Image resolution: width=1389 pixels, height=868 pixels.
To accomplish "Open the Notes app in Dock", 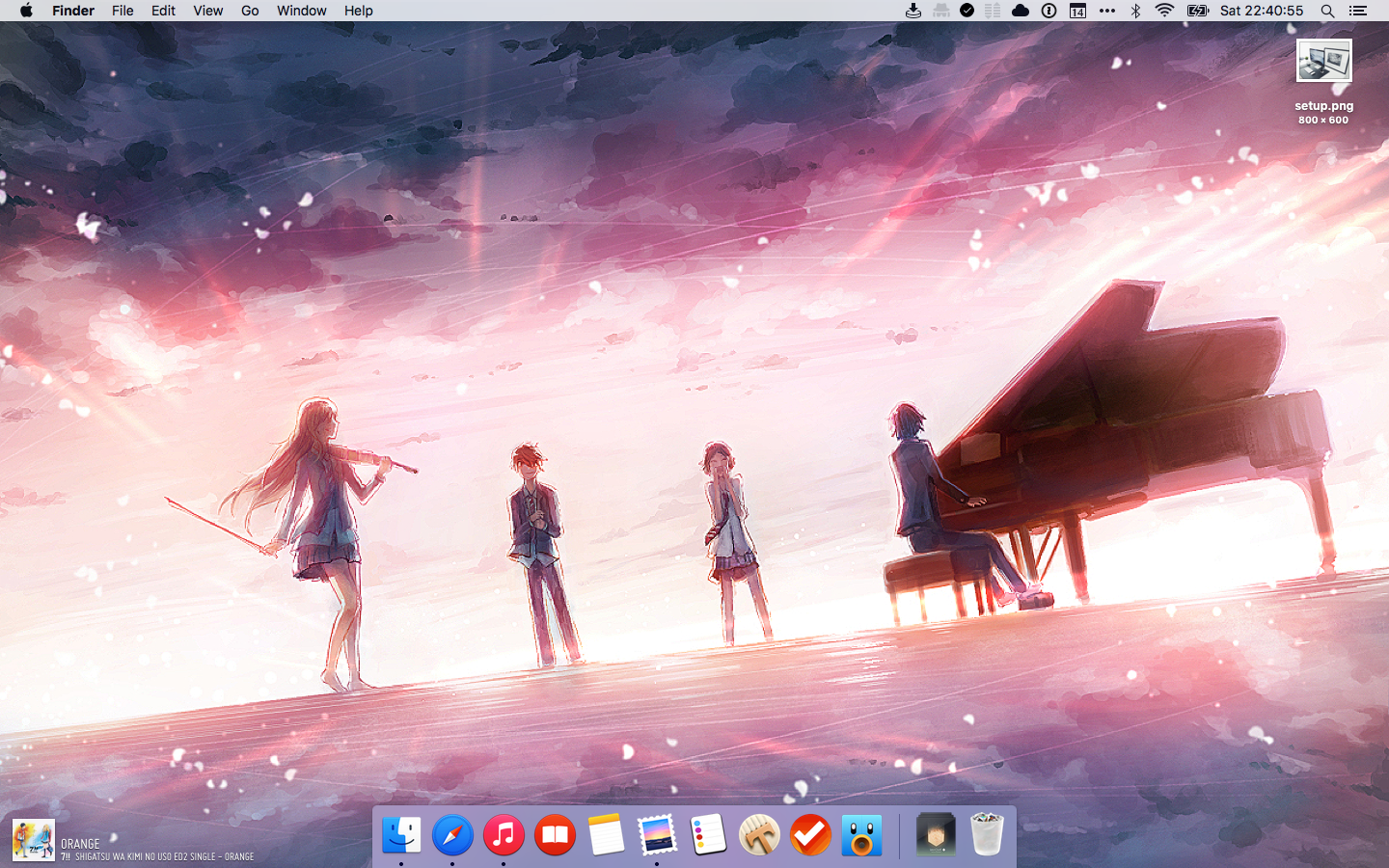I will (x=606, y=834).
